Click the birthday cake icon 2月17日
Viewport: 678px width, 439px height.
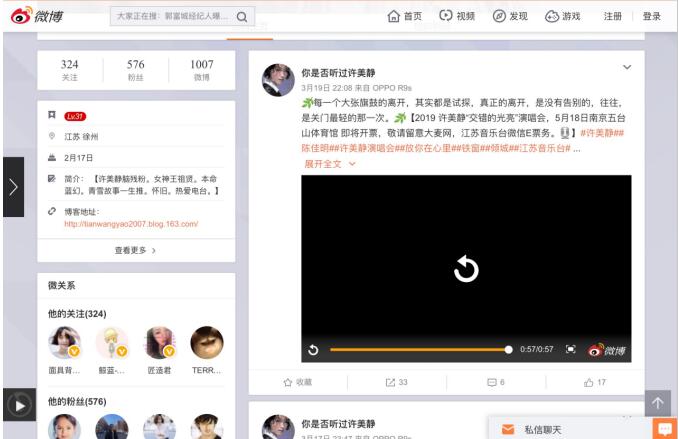(52, 157)
